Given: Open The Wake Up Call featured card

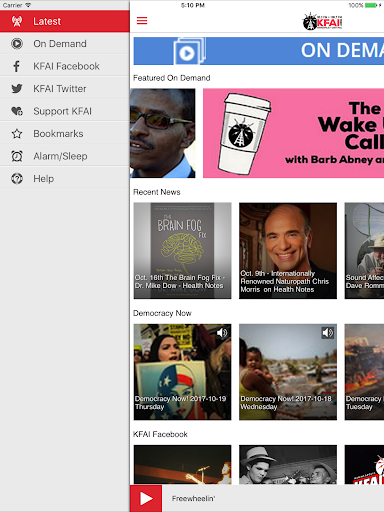Looking at the screenshot, I should (x=293, y=133).
